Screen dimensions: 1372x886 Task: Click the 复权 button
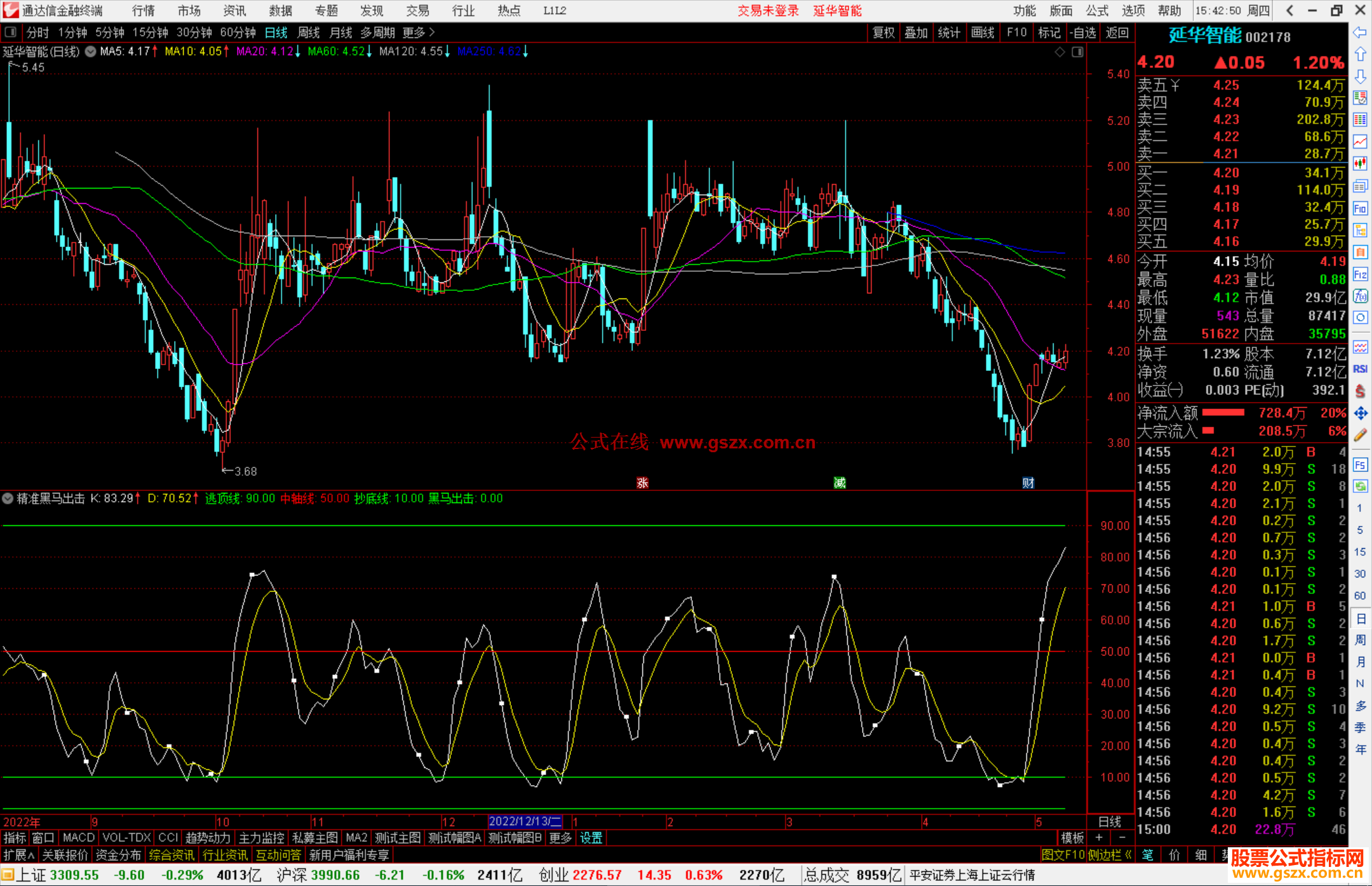(883, 32)
